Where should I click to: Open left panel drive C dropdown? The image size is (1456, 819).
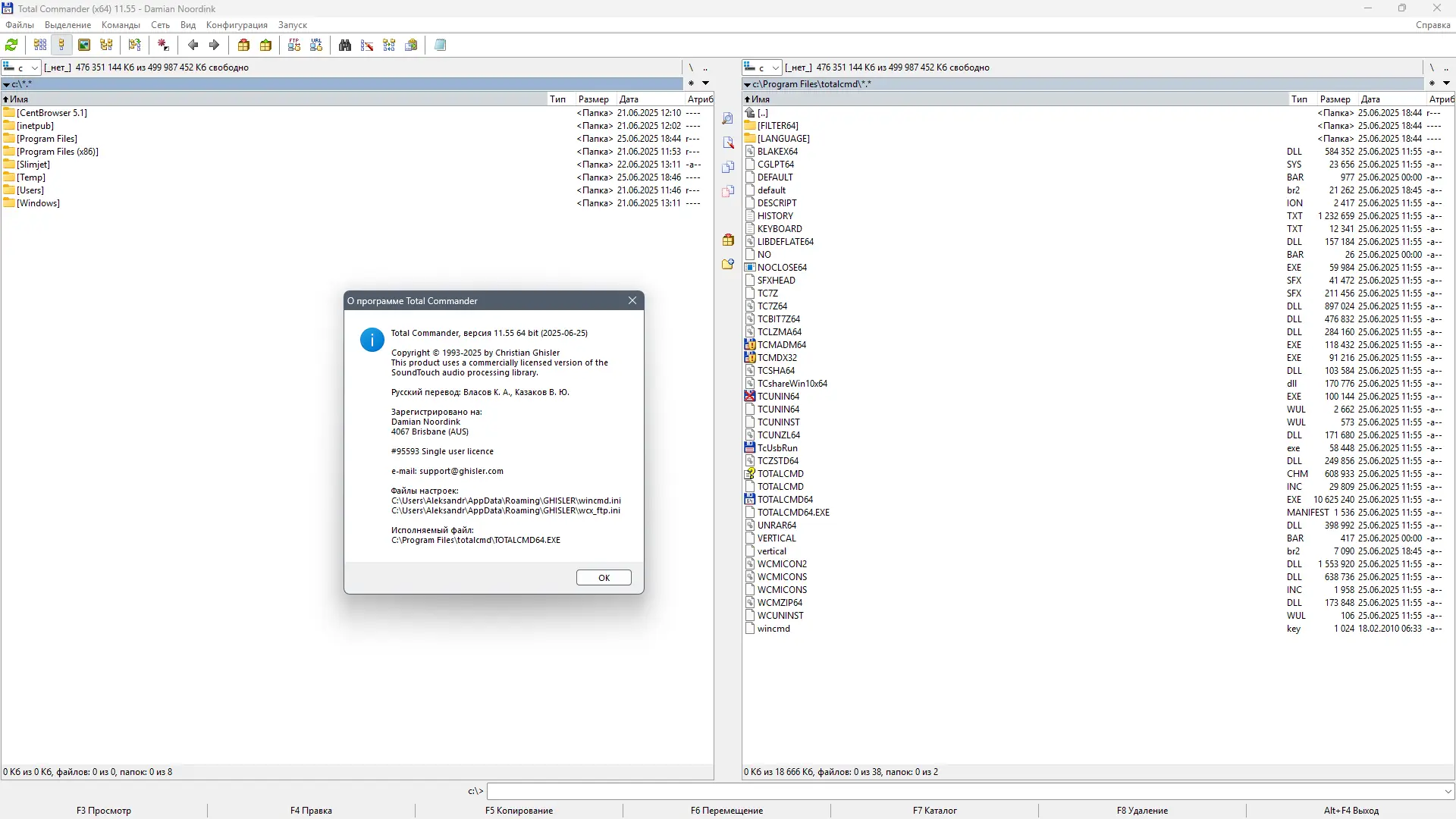pos(34,67)
